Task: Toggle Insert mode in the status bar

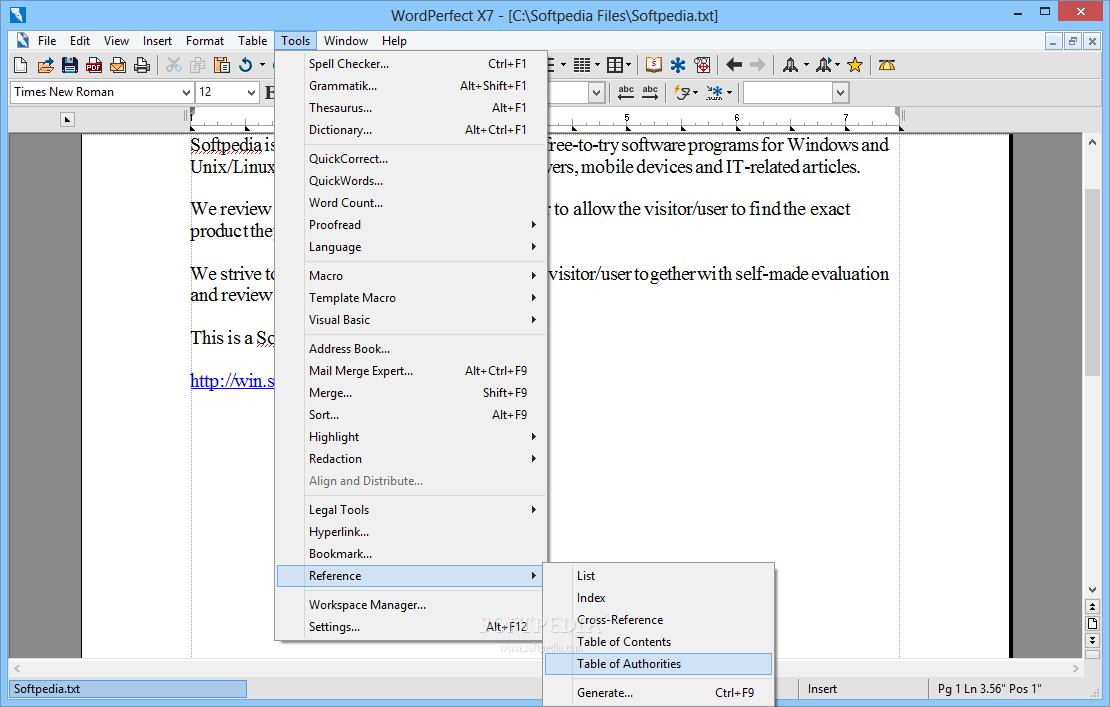Action: click(x=822, y=689)
